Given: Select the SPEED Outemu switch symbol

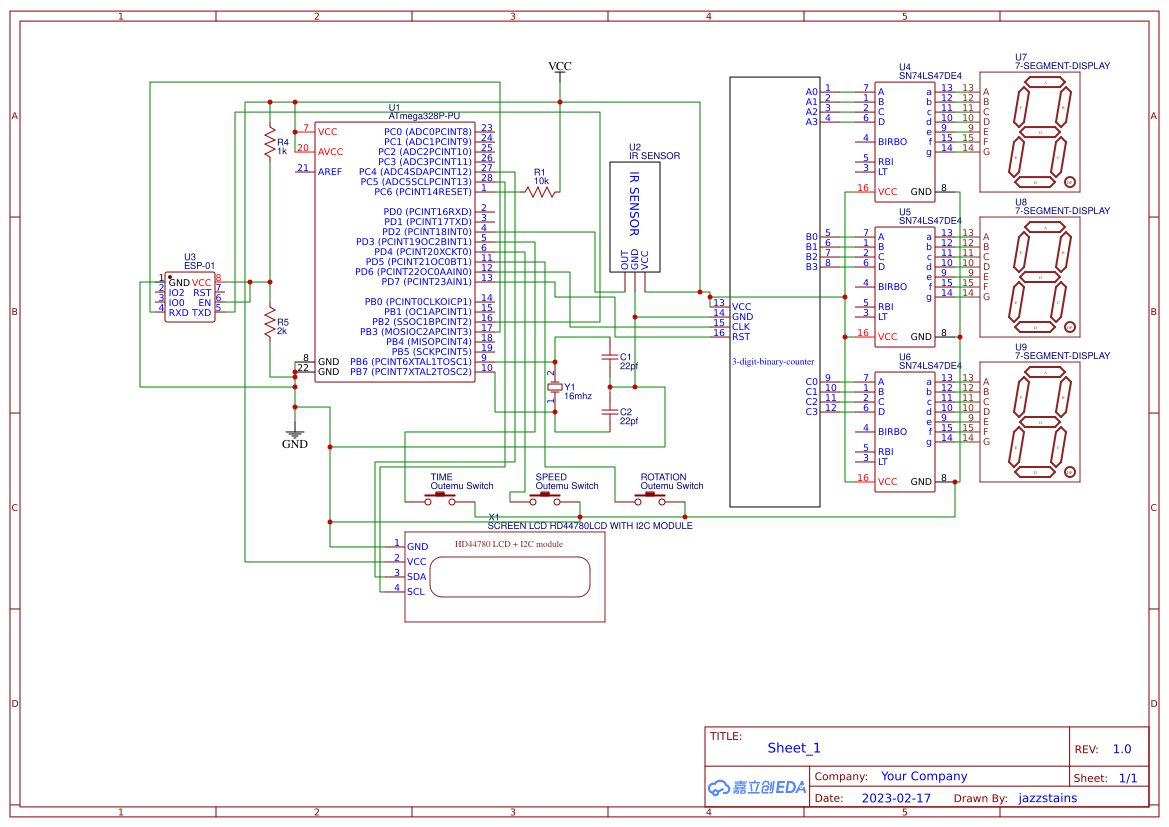Looking at the screenshot, I should pos(545,499).
